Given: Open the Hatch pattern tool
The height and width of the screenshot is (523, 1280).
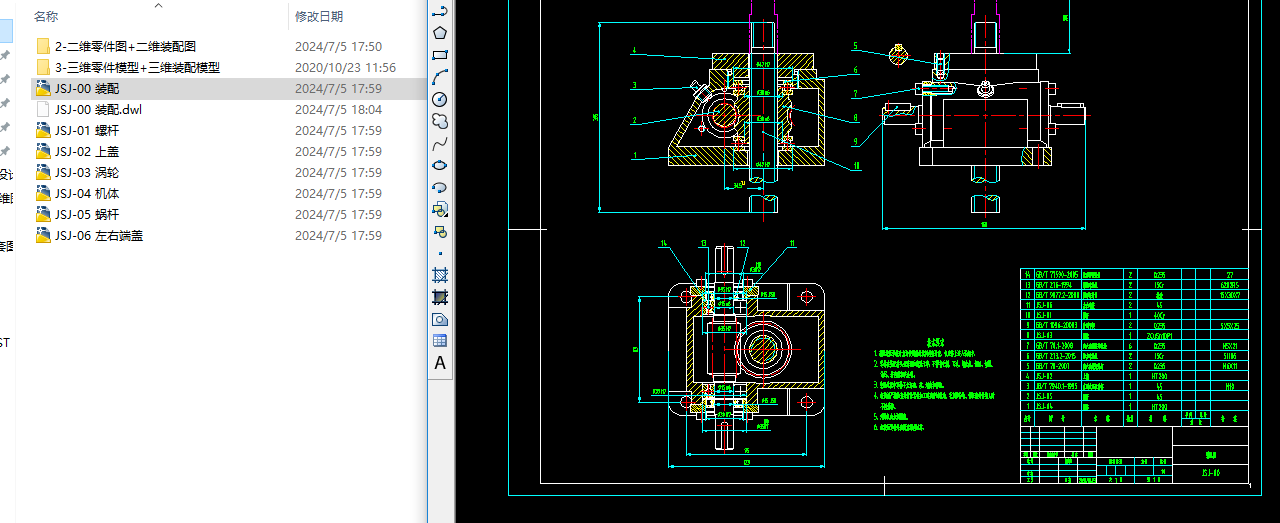Looking at the screenshot, I should click(439, 275).
